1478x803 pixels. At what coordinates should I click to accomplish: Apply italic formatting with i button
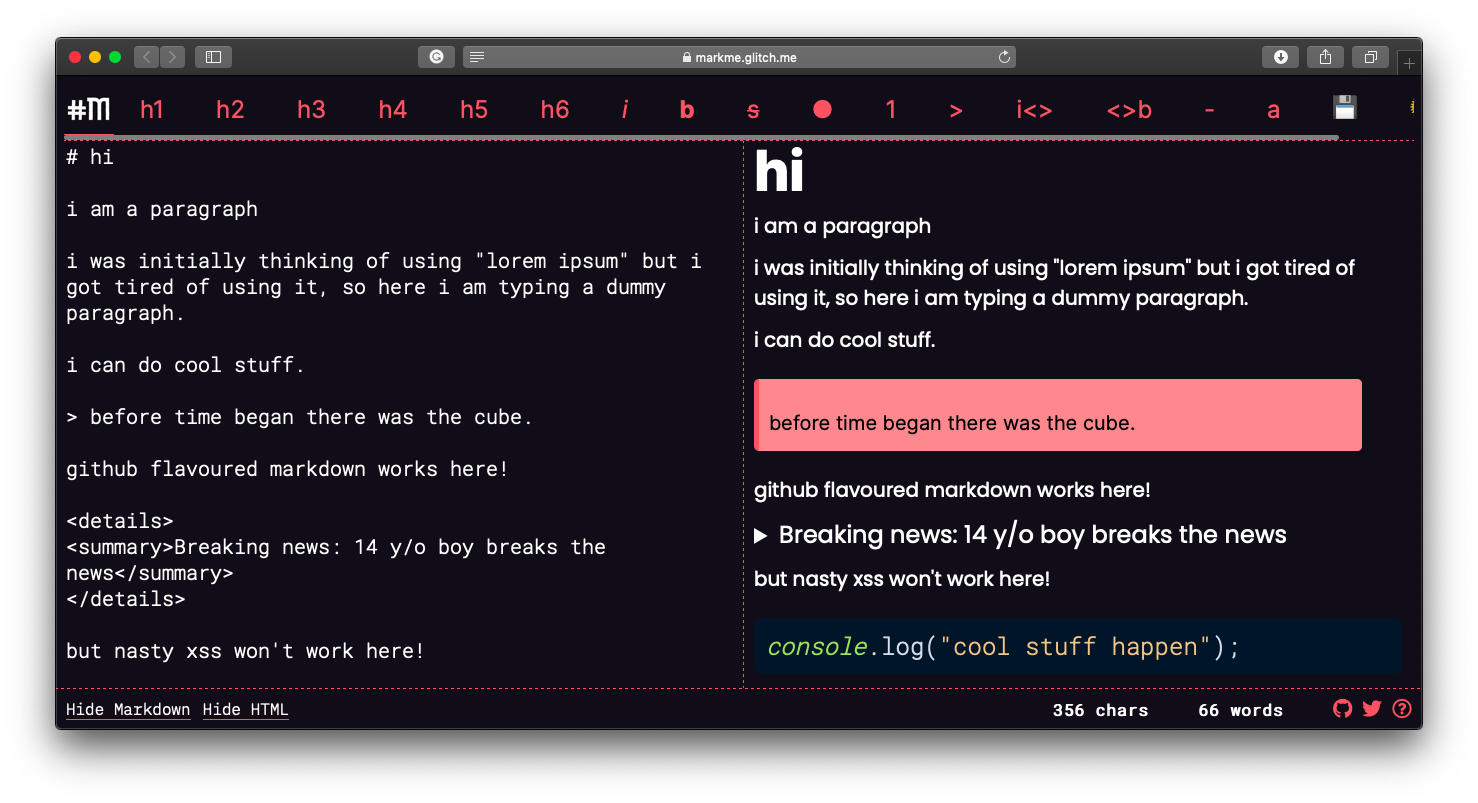[x=625, y=109]
